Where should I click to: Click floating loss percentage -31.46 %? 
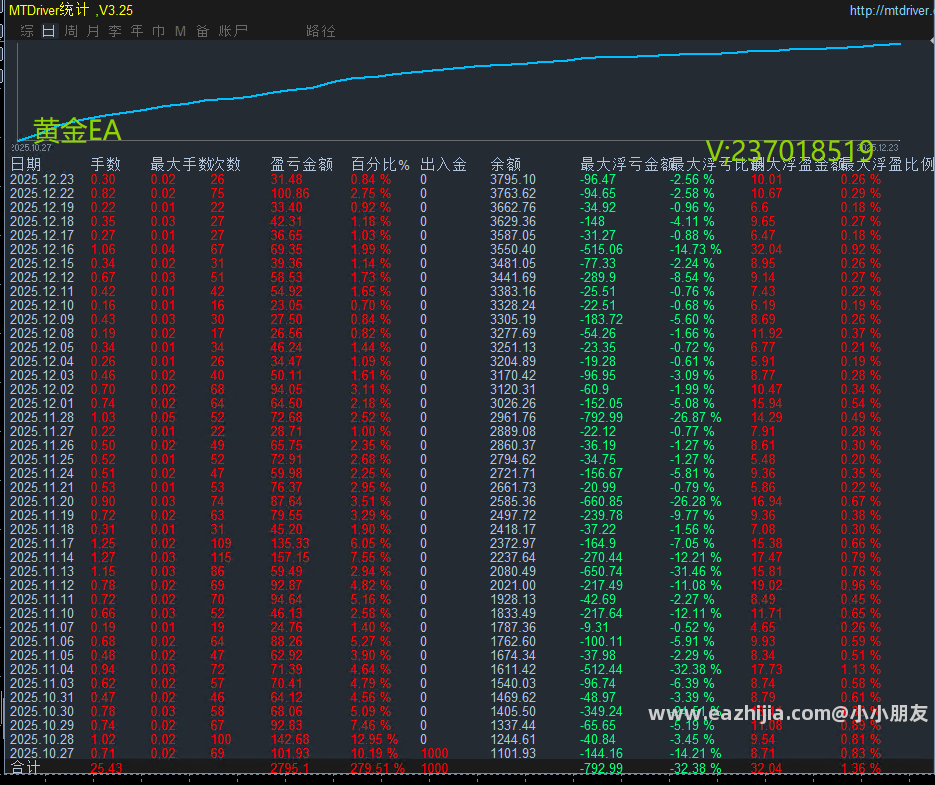click(x=695, y=571)
